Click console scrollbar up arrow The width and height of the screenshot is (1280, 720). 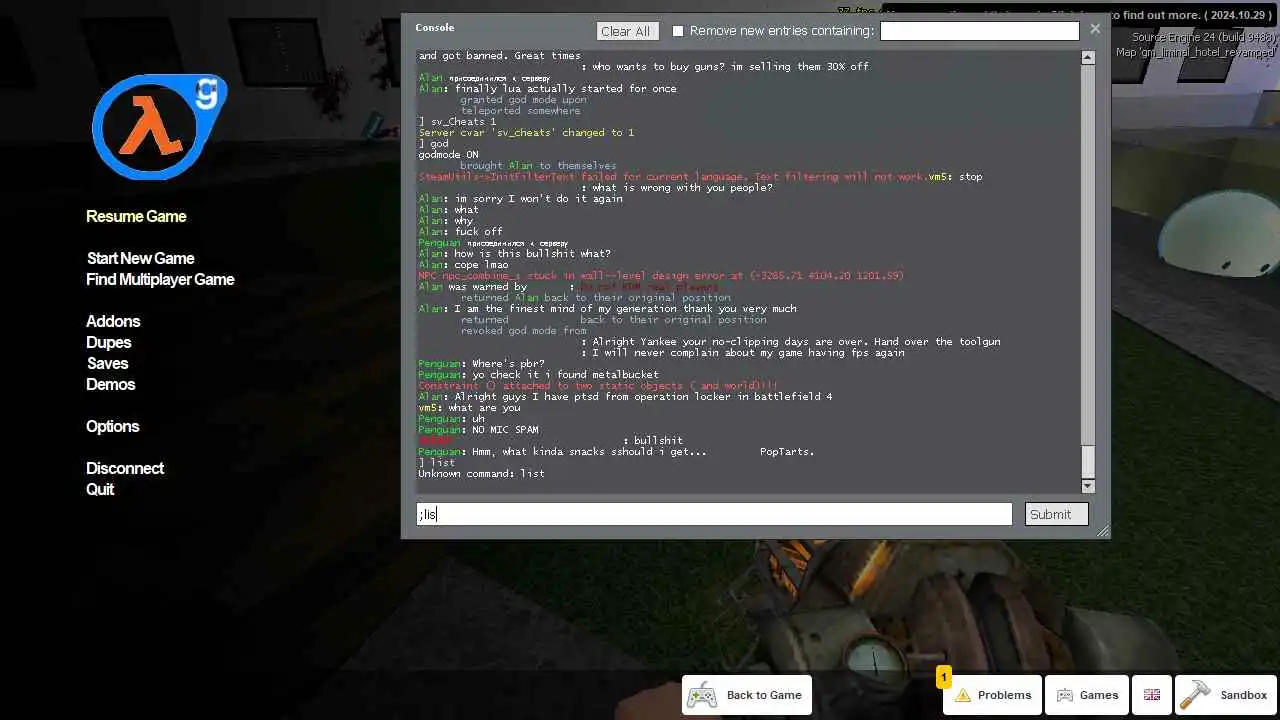coord(1088,58)
